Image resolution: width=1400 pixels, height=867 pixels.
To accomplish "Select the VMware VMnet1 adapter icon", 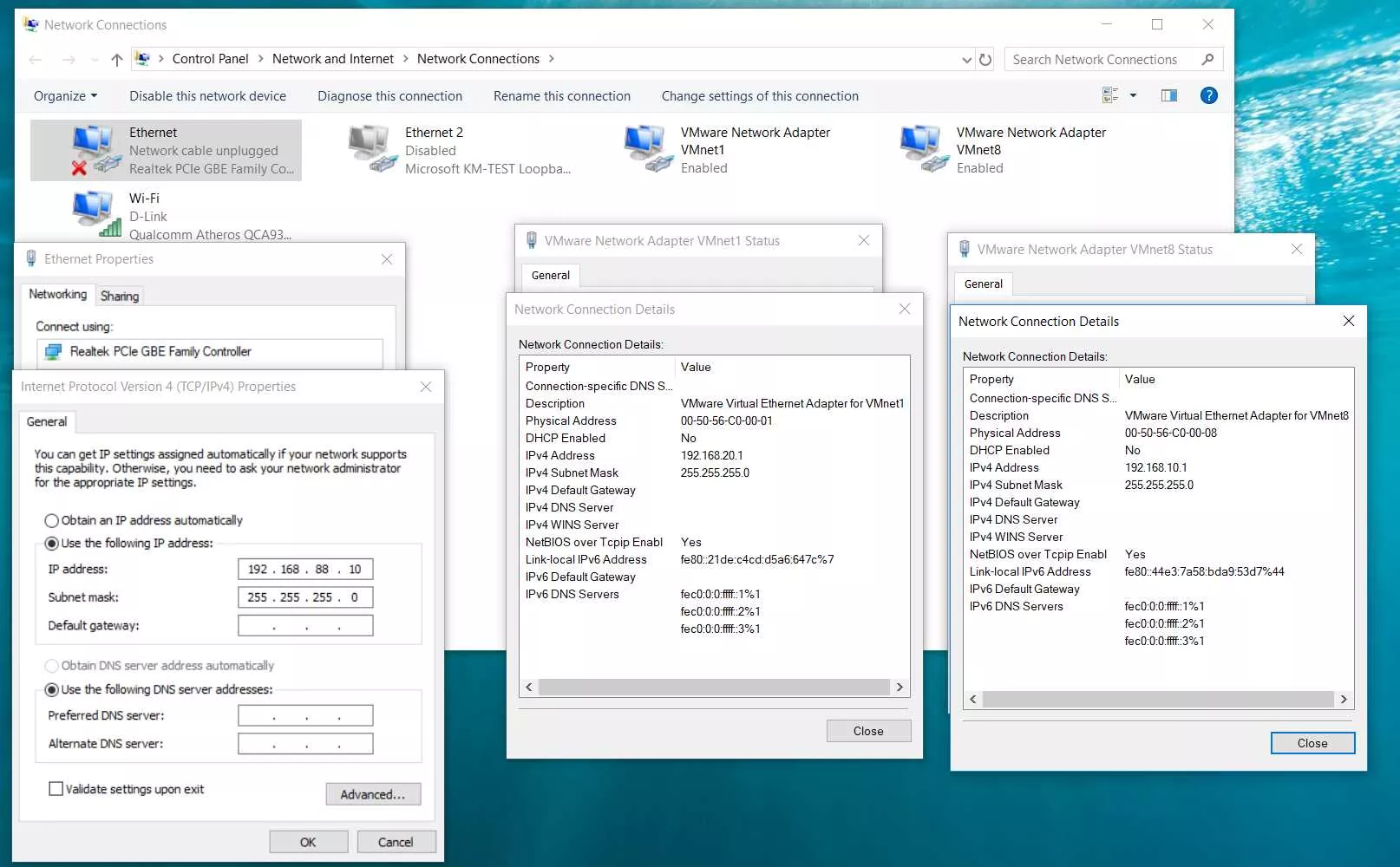I will click(648, 149).
